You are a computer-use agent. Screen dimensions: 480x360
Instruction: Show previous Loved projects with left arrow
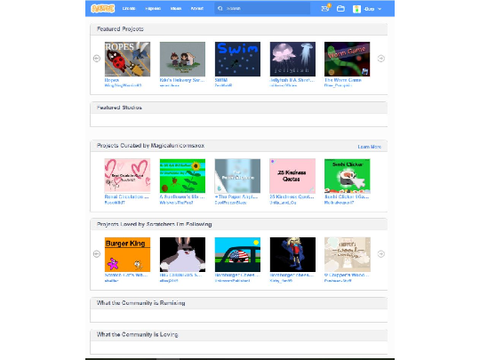pos(97,254)
